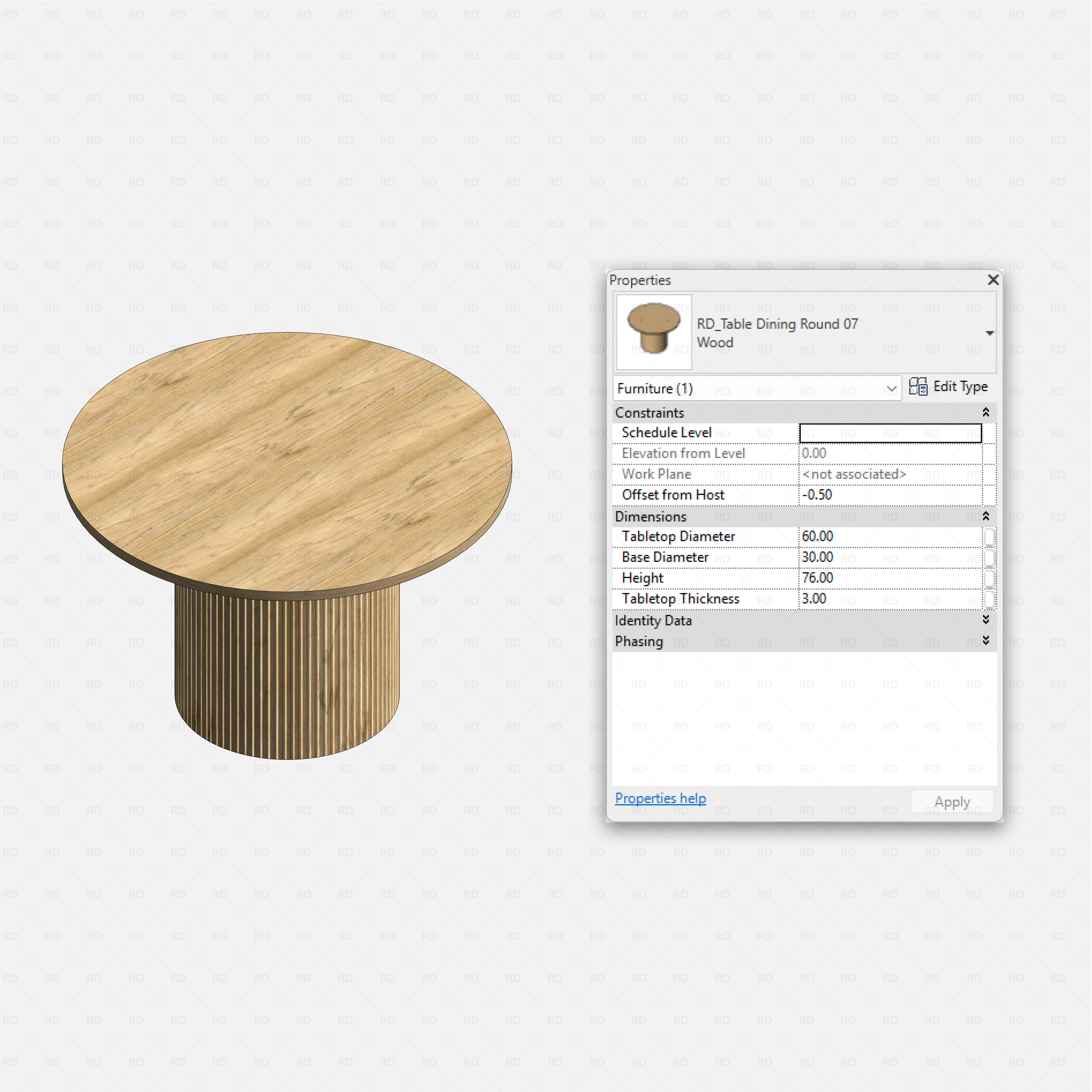Open the Furniture (1) properties filter dropdown
This screenshot has width=1092, height=1092.
pos(892,388)
